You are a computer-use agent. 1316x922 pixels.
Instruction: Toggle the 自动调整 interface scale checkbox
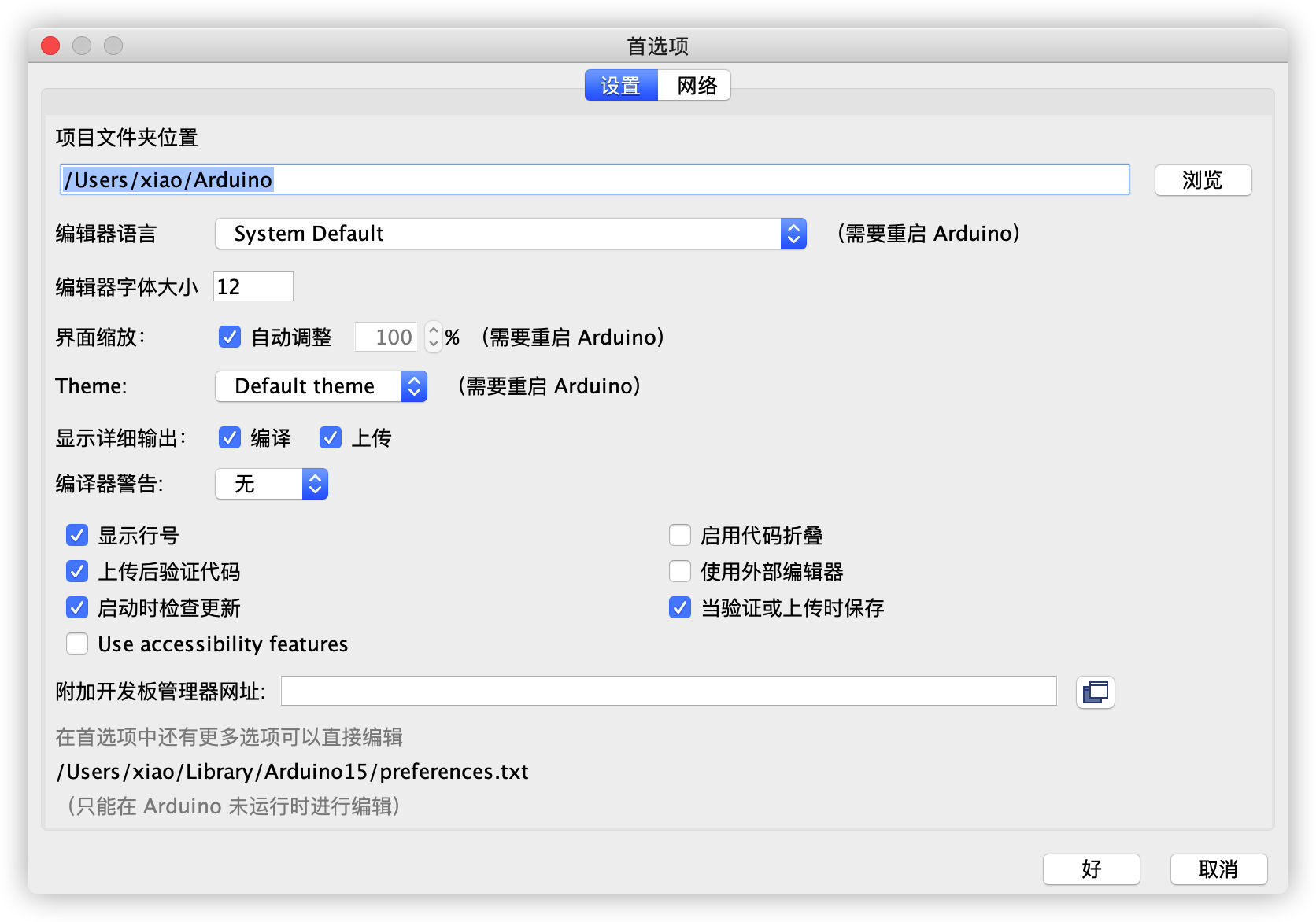(x=230, y=337)
